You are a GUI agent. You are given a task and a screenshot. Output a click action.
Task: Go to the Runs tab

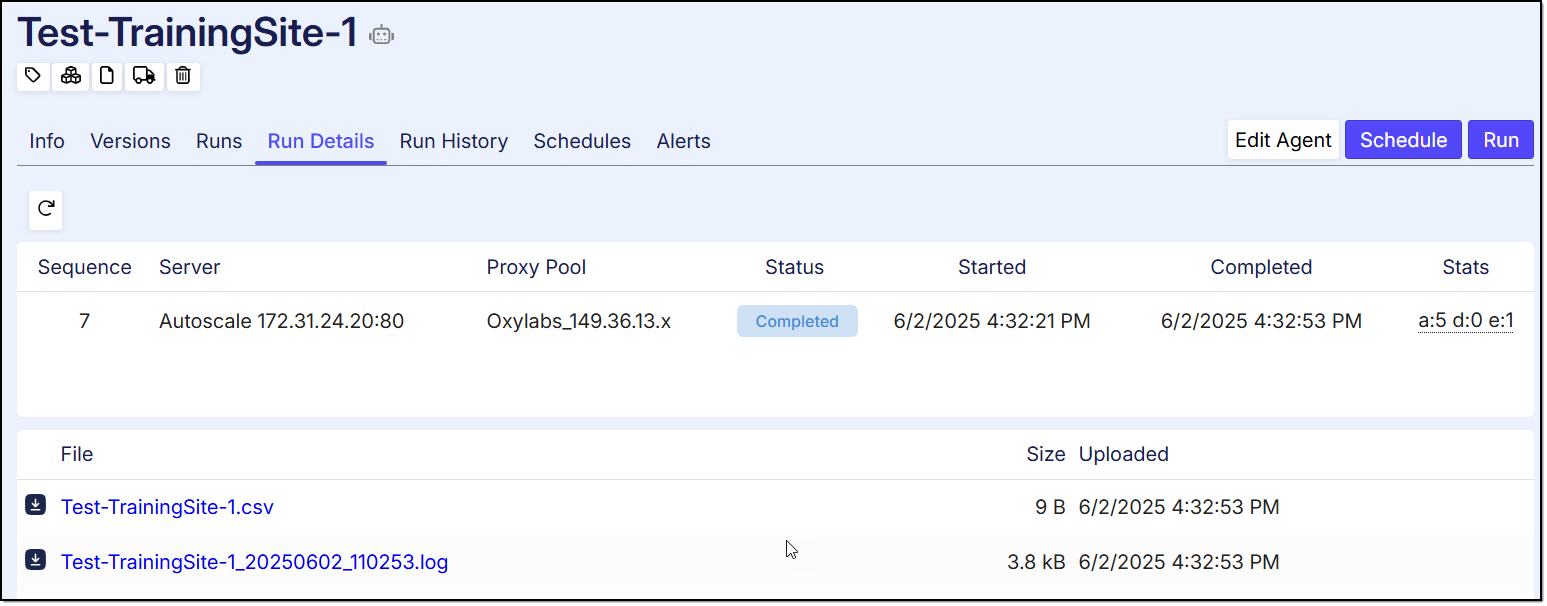point(219,141)
